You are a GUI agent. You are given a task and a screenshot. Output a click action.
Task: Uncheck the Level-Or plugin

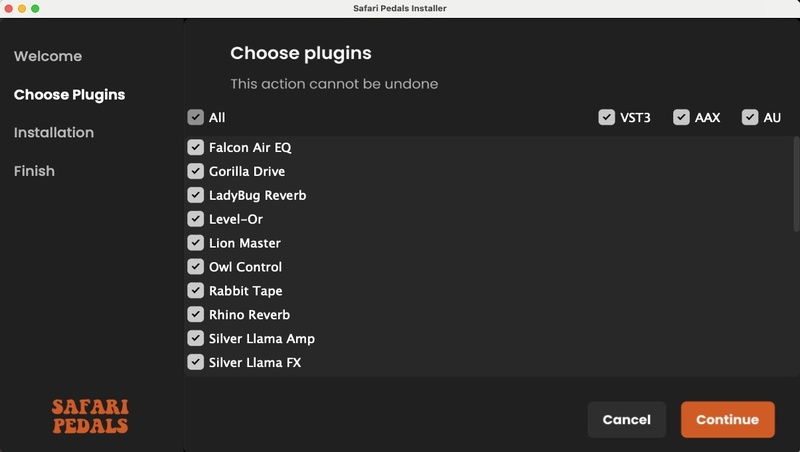click(x=196, y=219)
